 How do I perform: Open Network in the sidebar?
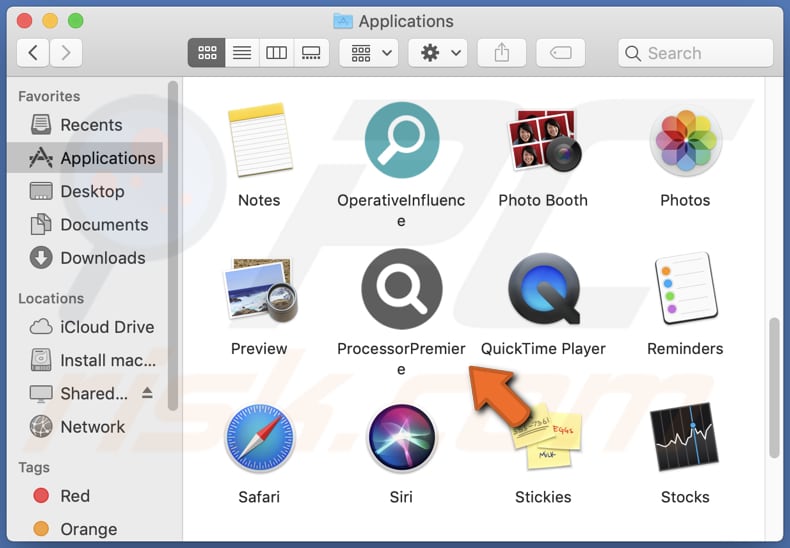coord(85,427)
